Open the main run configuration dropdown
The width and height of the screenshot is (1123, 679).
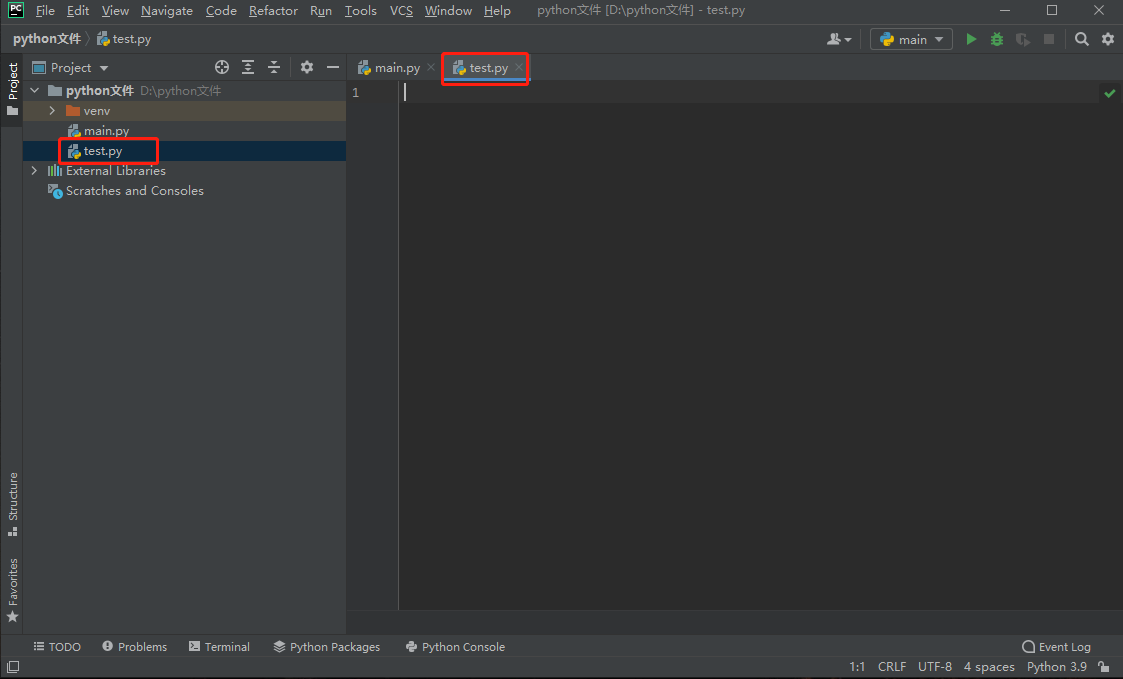[x=911, y=39]
